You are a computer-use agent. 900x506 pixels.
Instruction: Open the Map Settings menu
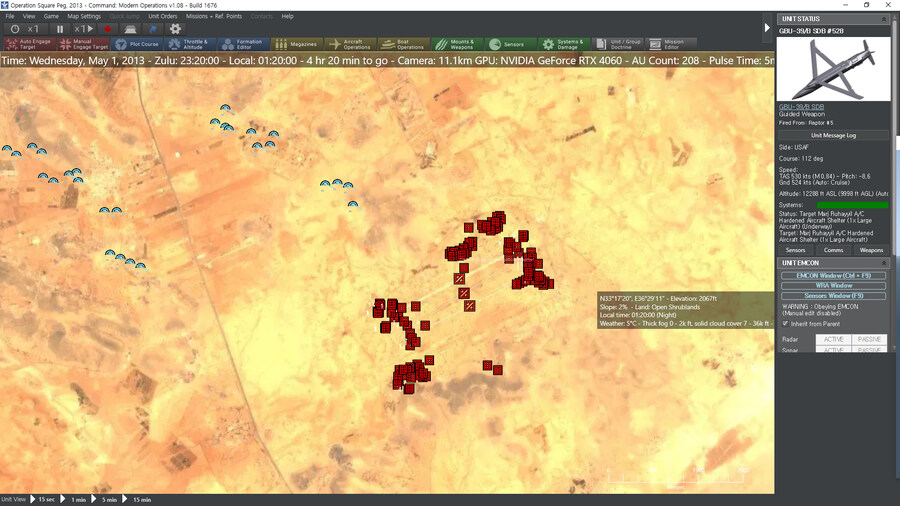click(84, 16)
